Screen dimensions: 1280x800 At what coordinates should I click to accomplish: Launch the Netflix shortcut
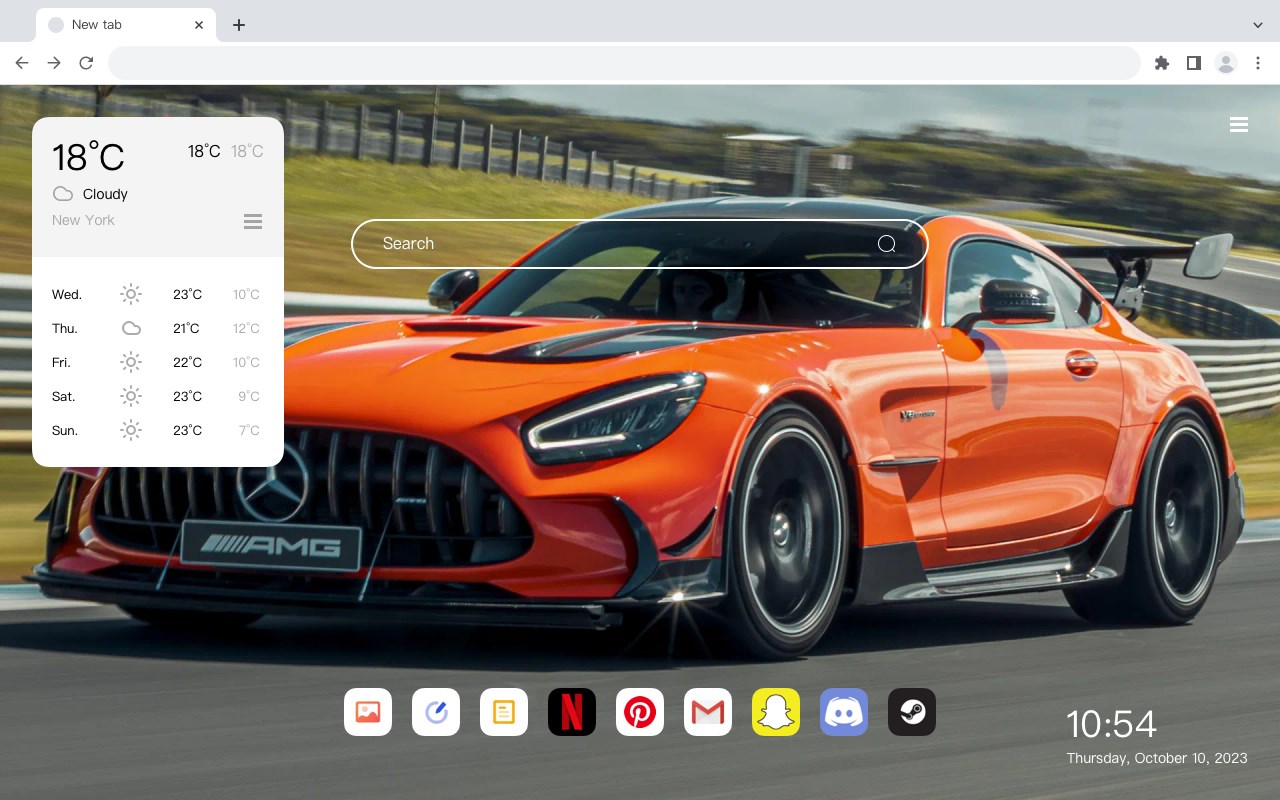(572, 712)
